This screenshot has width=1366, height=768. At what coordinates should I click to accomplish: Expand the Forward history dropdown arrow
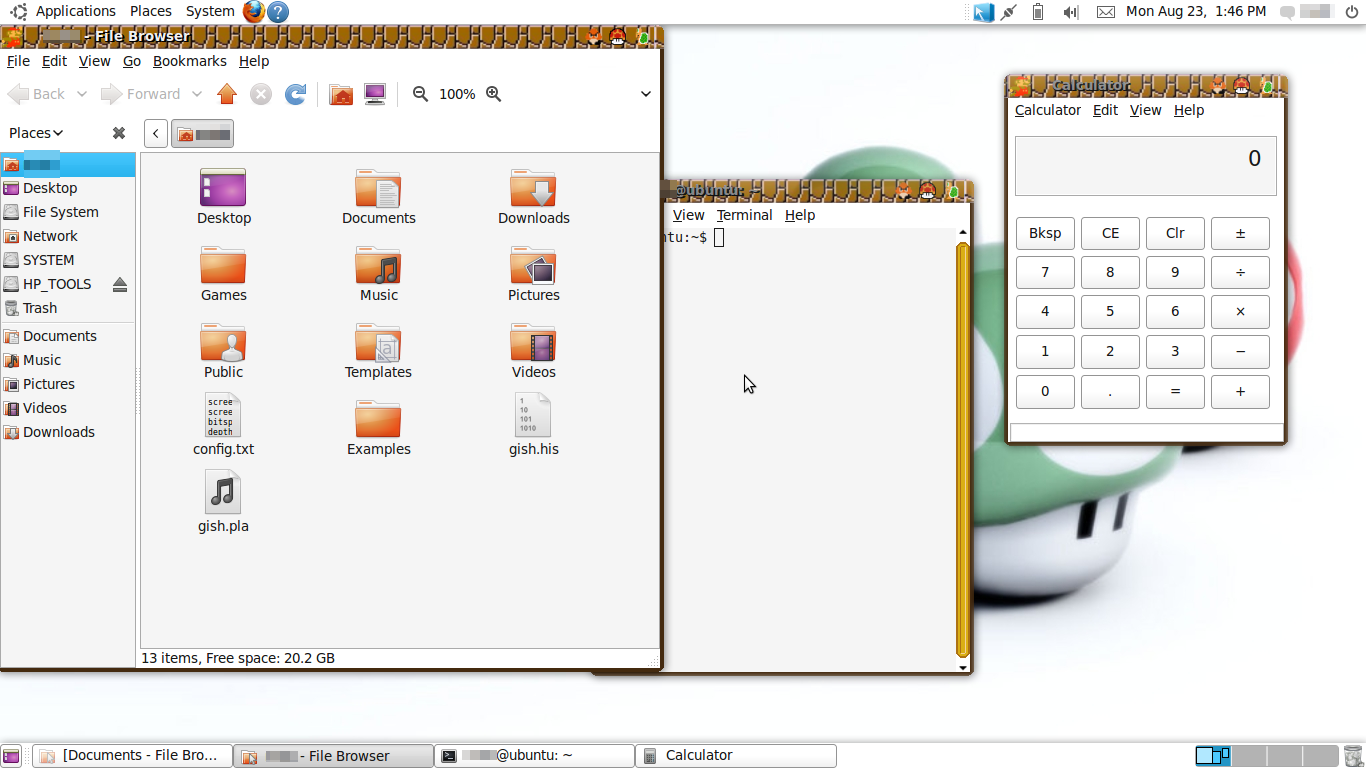coord(197,94)
